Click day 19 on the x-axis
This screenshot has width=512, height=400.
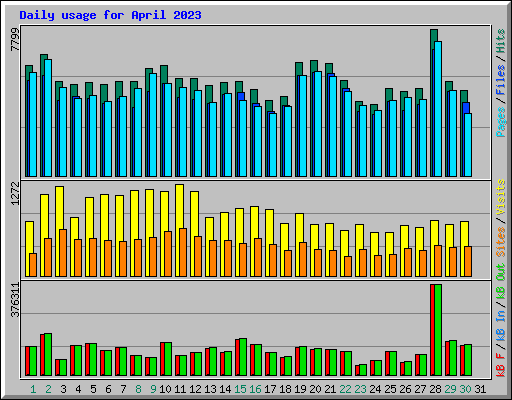300,389
